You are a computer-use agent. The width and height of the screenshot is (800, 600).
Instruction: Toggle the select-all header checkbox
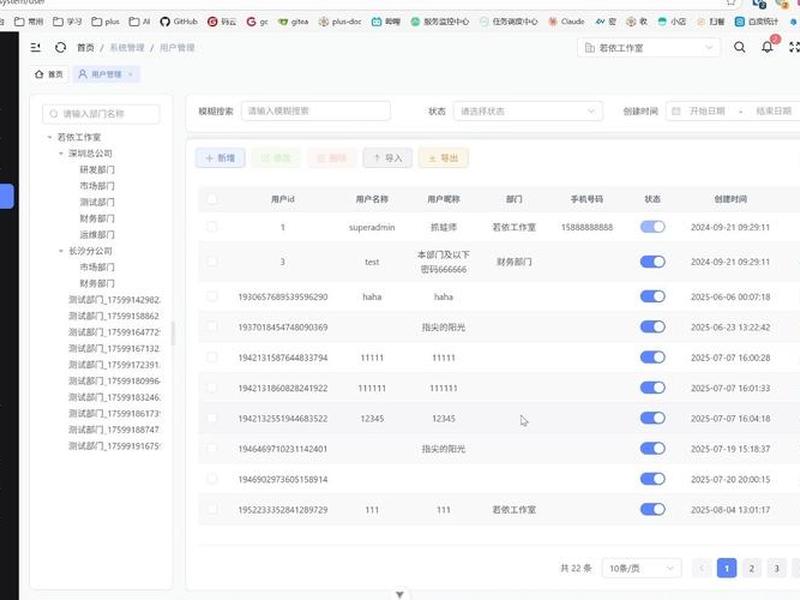coord(212,199)
